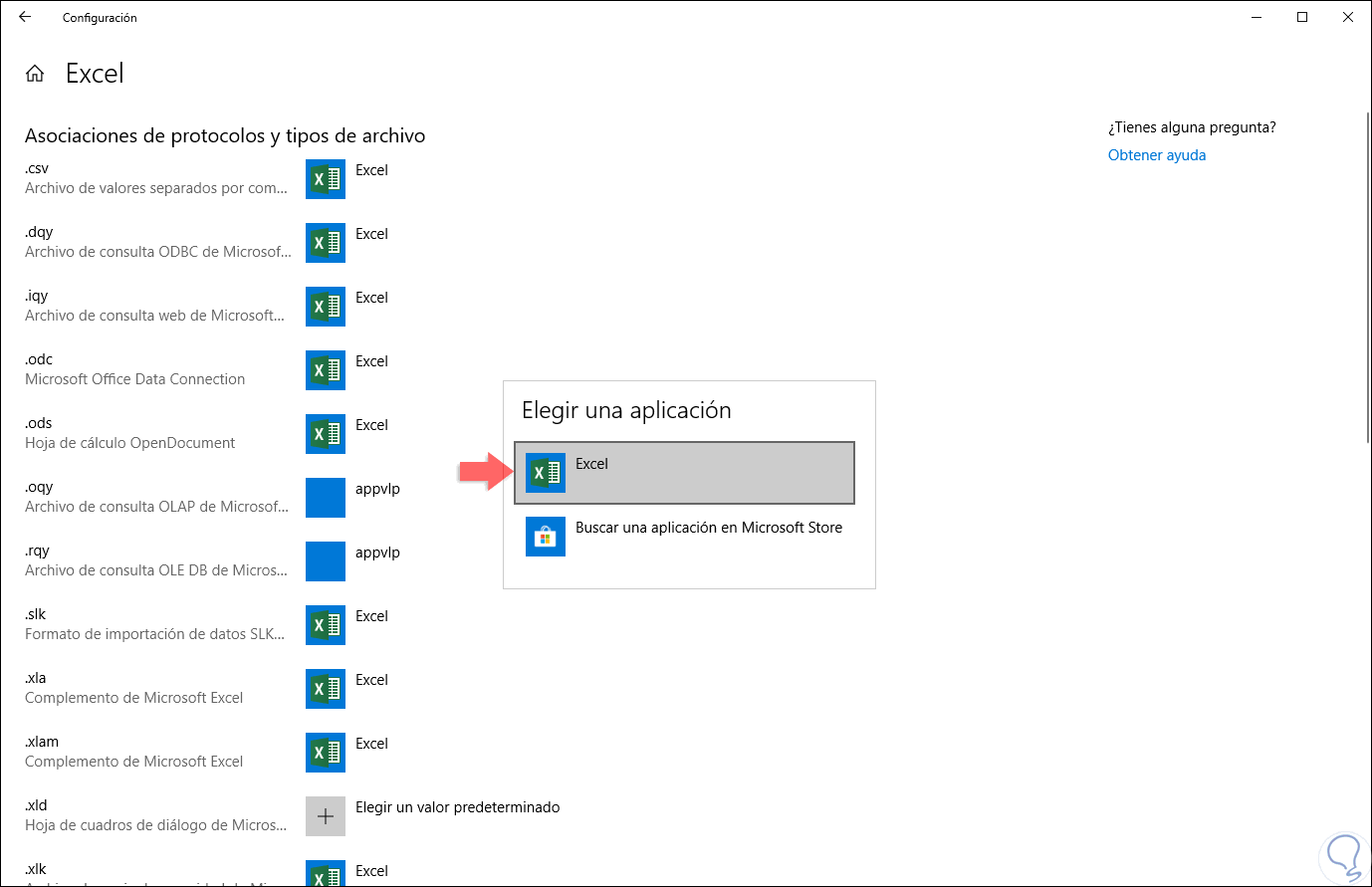
Task: Click the blank appvlp icon for .rqy
Action: click(x=326, y=561)
